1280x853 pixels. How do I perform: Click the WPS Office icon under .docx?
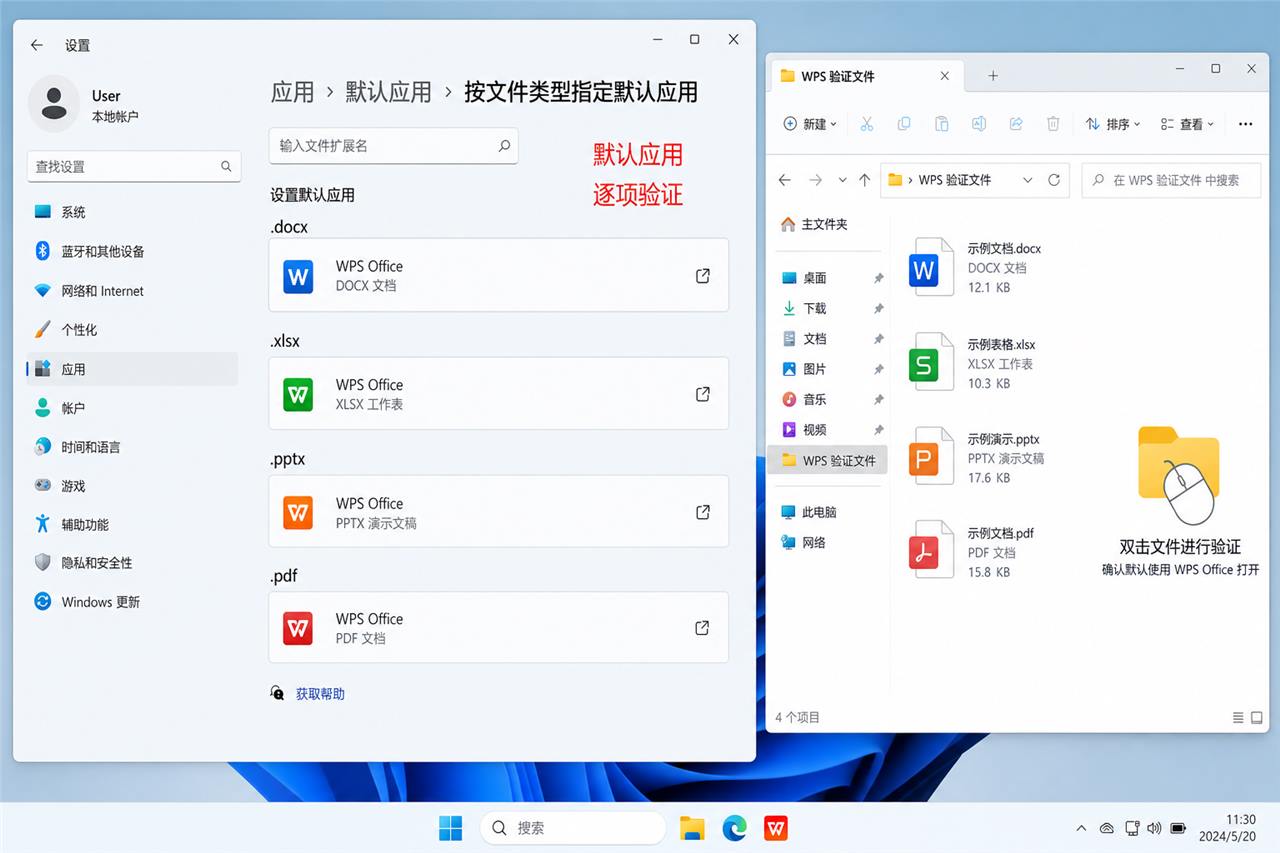click(298, 276)
